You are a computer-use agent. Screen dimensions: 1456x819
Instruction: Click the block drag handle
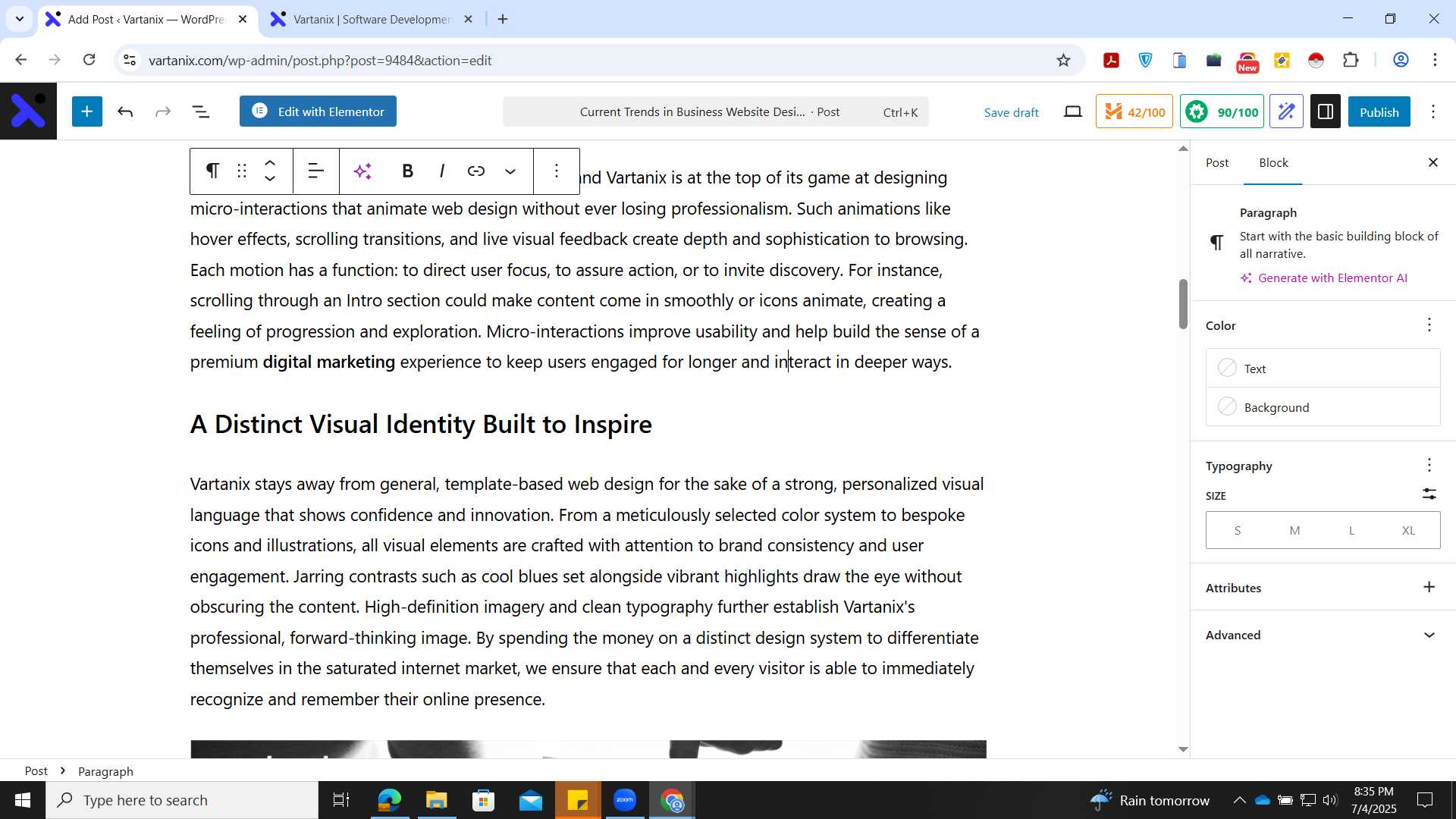click(242, 171)
